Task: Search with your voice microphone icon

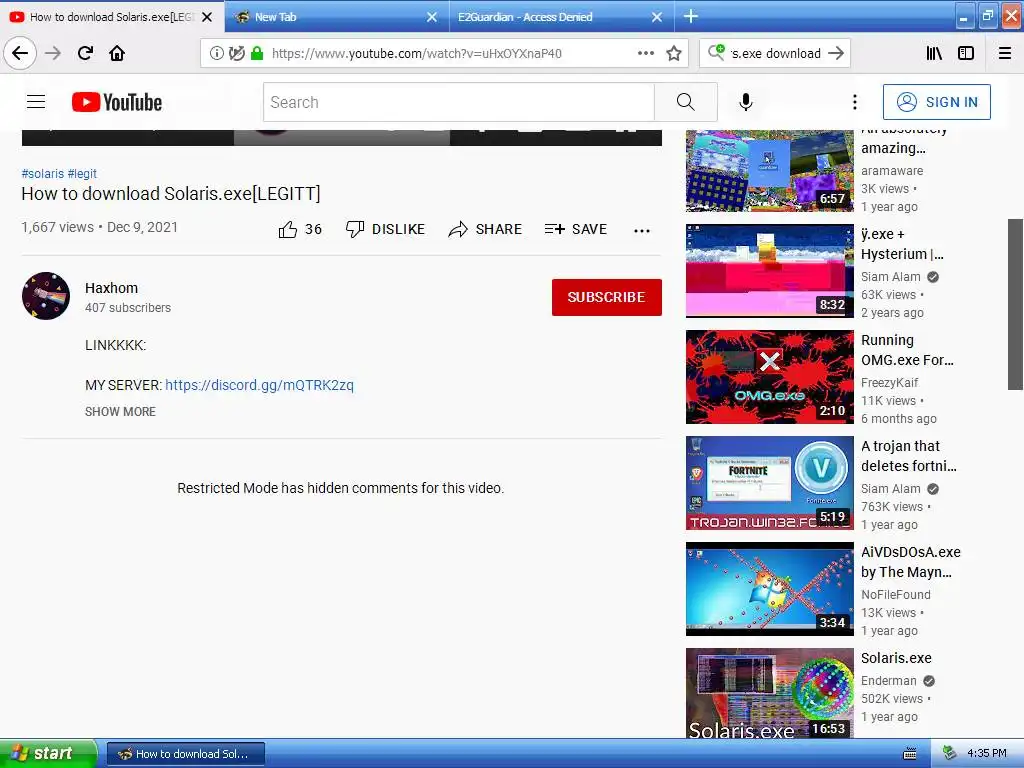Action: [746, 102]
